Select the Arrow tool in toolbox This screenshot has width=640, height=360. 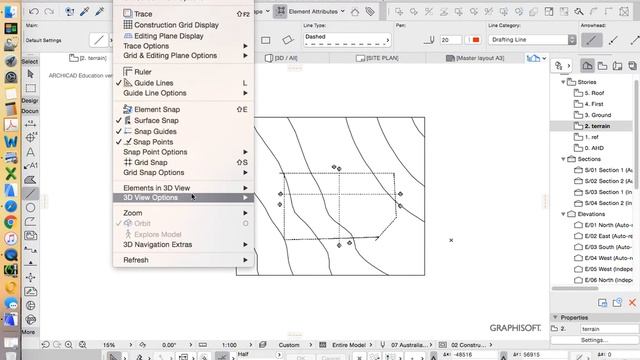click(x=30, y=74)
